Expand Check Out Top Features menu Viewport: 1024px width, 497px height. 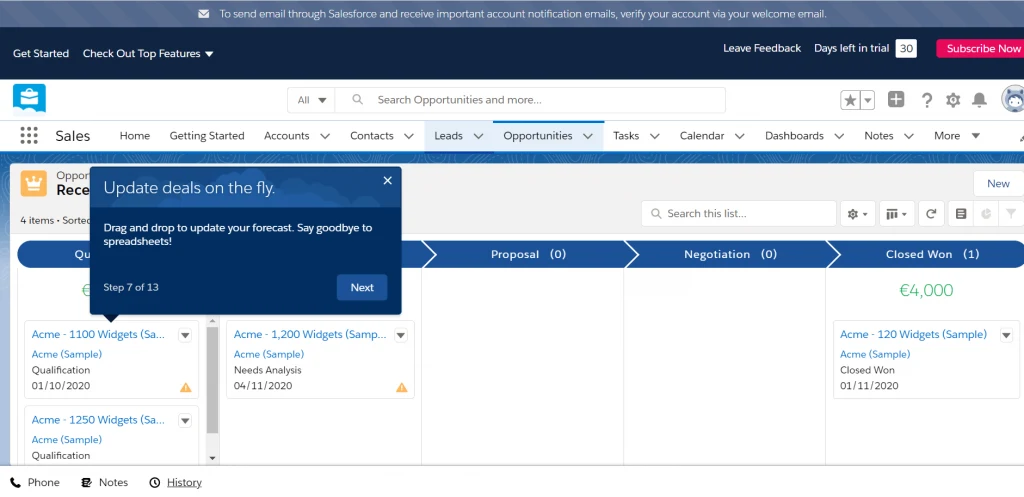coord(148,54)
